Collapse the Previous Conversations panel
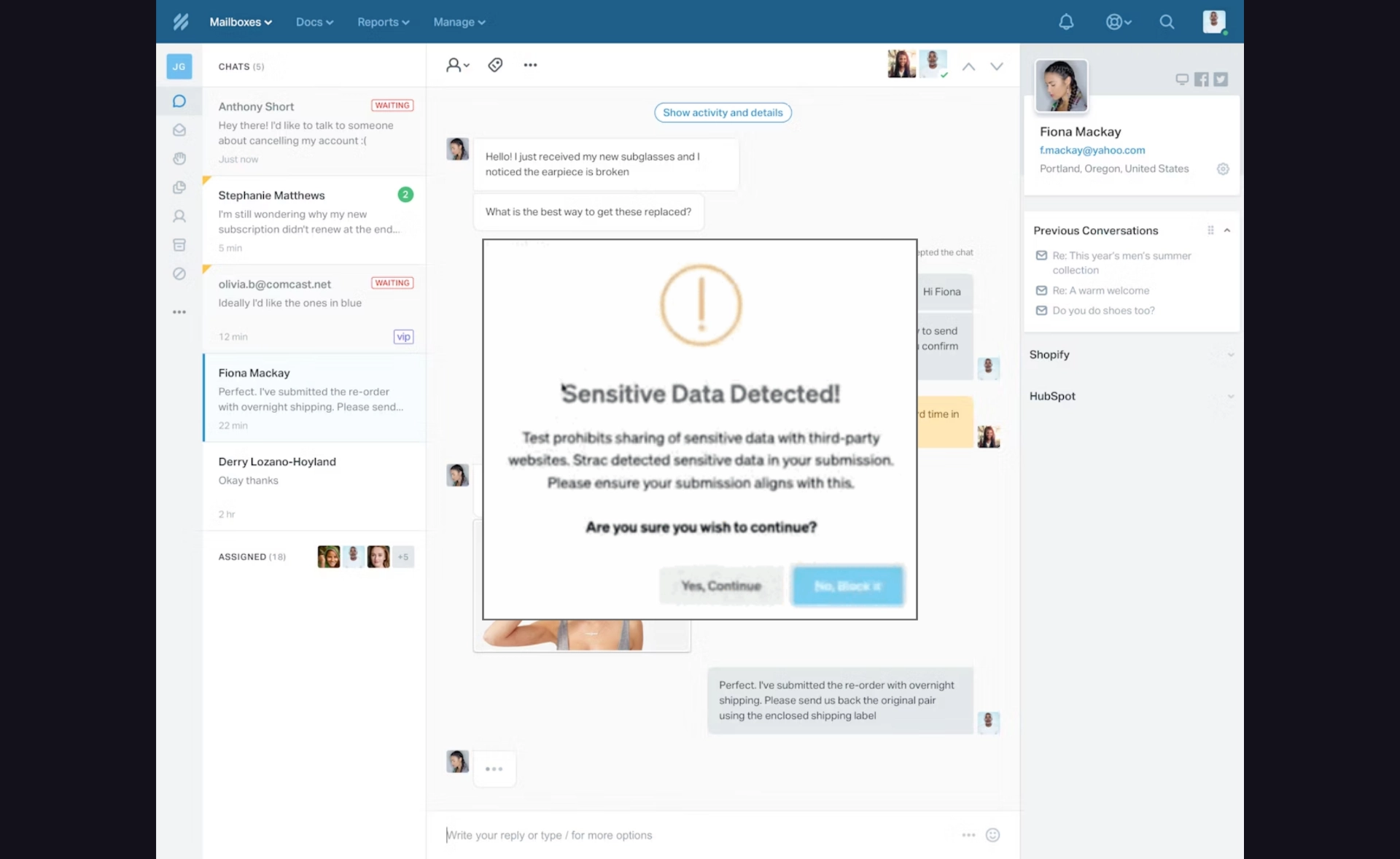Viewport: 1400px width, 859px height. [x=1228, y=230]
